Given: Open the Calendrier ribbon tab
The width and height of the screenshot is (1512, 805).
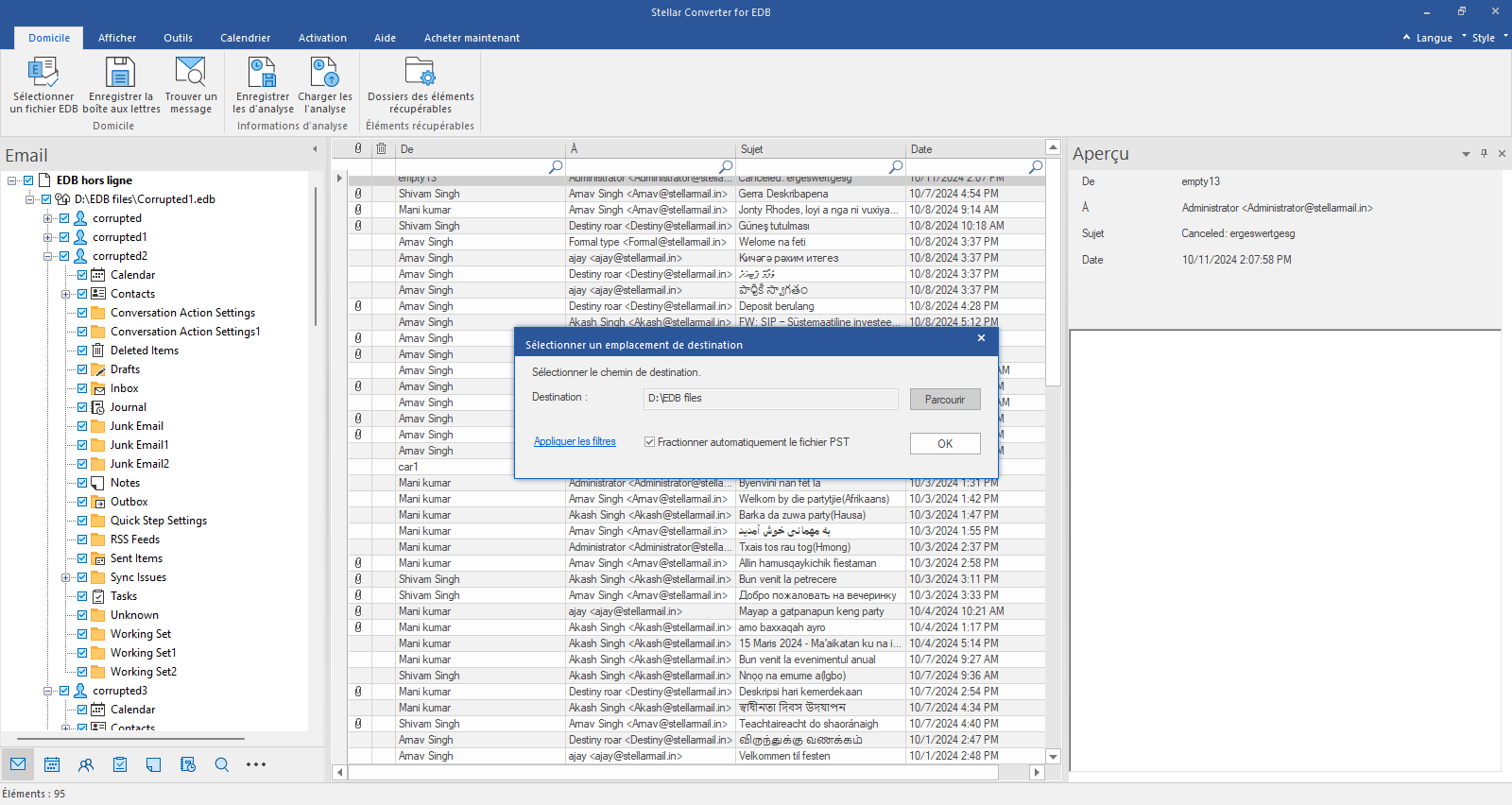Looking at the screenshot, I should pos(245,38).
